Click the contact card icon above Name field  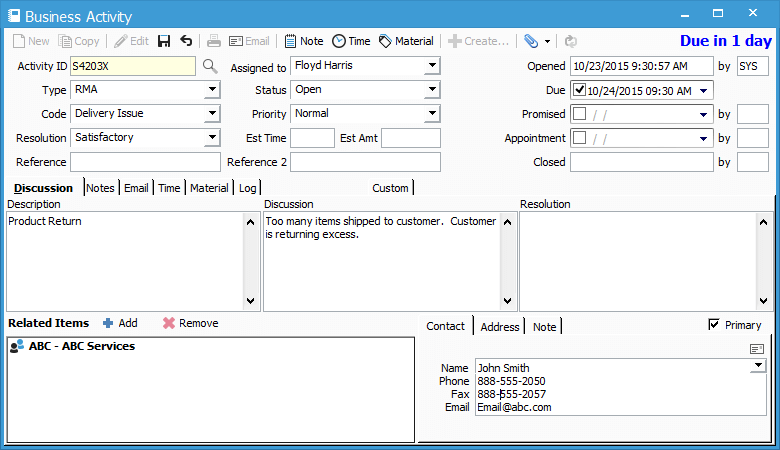coord(757,349)
